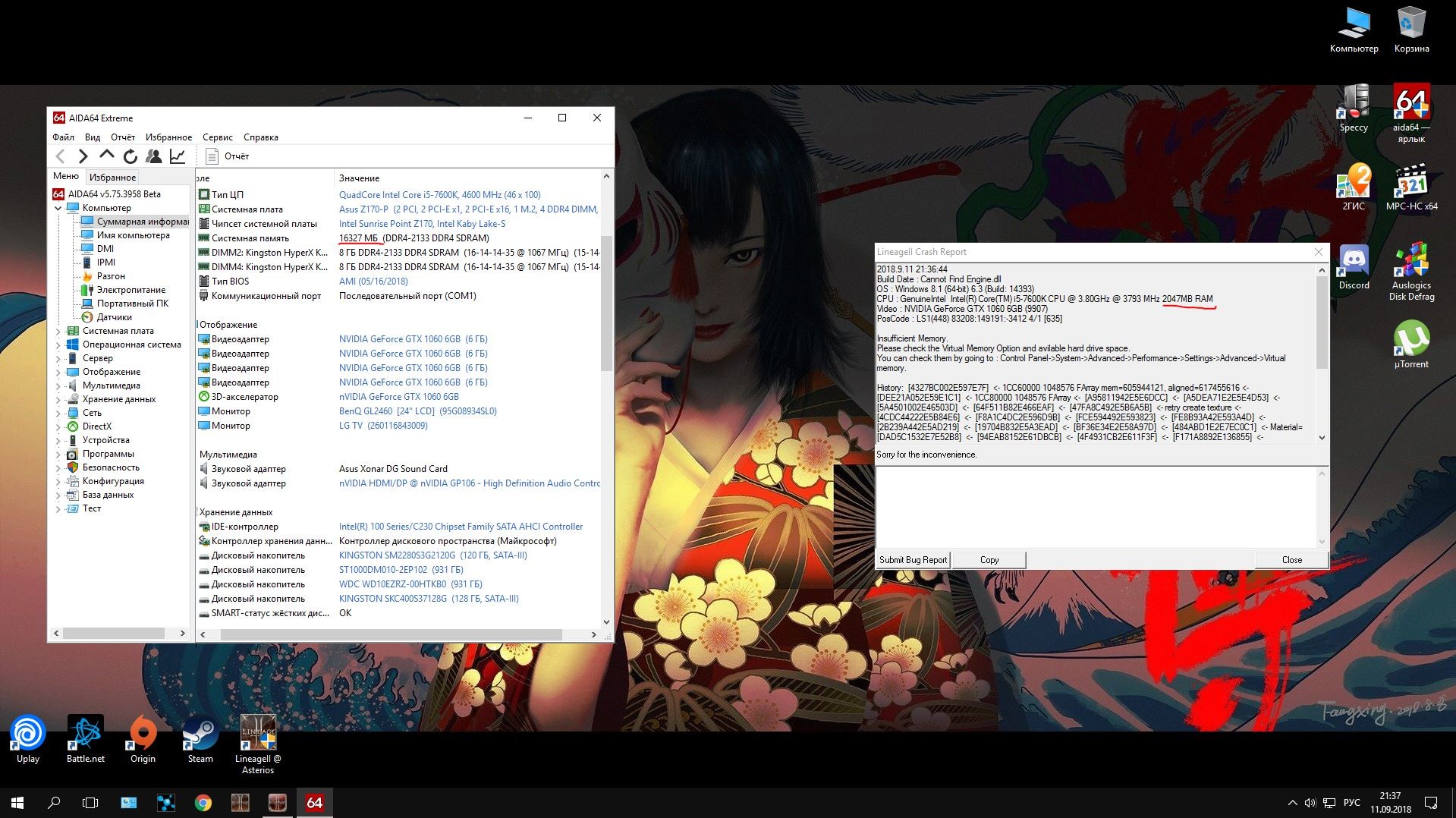Expand the Сеть tree node
Screen dimensions: 1456x818
[58, 413]
